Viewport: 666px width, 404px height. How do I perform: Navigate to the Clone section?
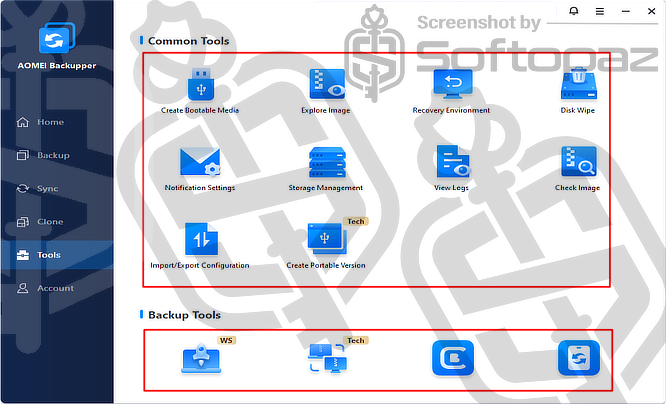(50, 222)
